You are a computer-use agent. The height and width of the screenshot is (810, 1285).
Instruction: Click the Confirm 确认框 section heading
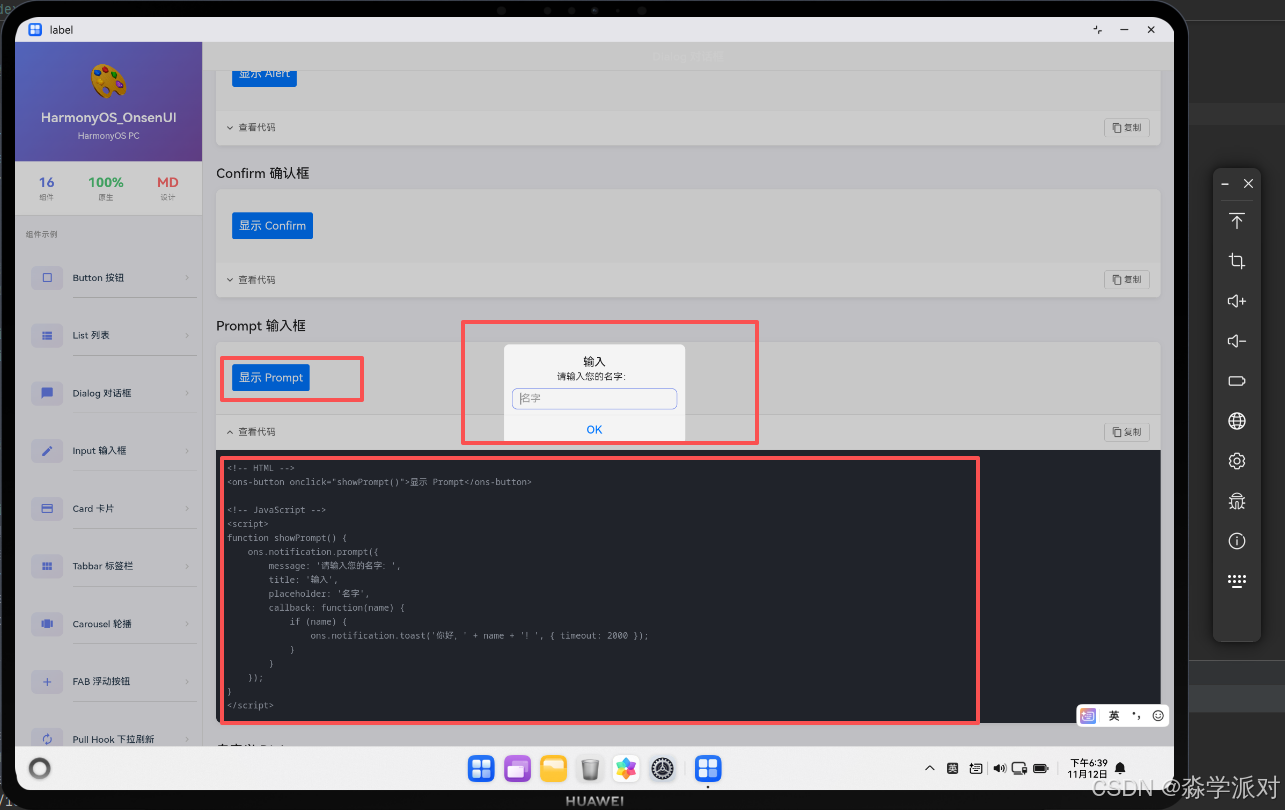pos(263,173)
